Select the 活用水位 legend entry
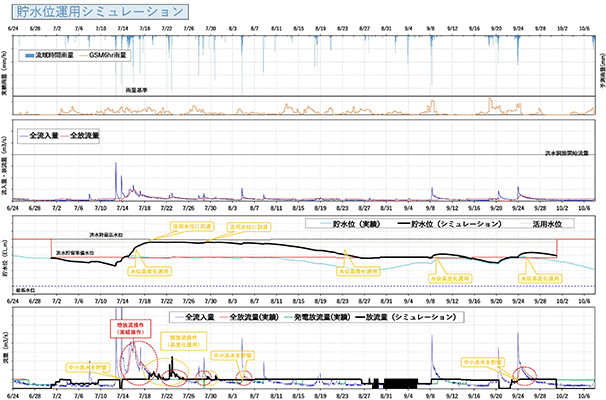Image resolution: width=606 pixels, height=400 pixels. tap(540, 224)
